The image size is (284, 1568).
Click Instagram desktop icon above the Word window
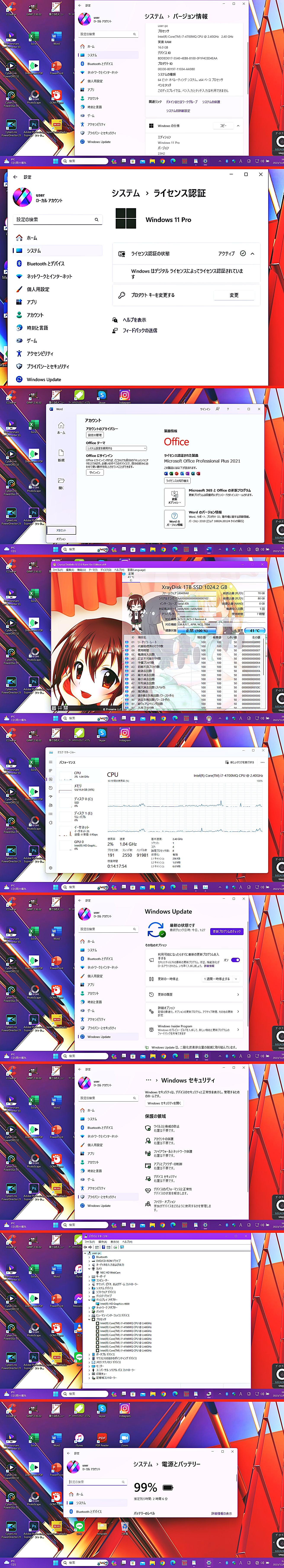pos(125,397)
